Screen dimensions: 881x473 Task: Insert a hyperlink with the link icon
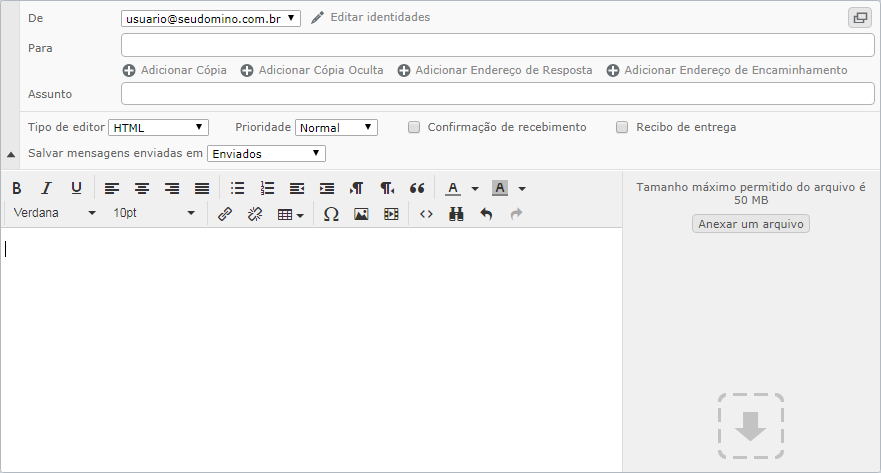(225, 214)
